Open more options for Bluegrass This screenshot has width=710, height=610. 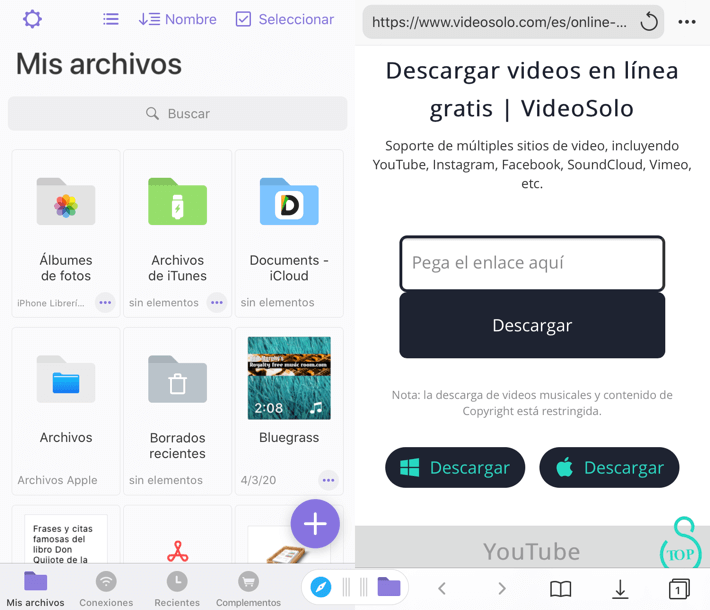tap(328, 480)
